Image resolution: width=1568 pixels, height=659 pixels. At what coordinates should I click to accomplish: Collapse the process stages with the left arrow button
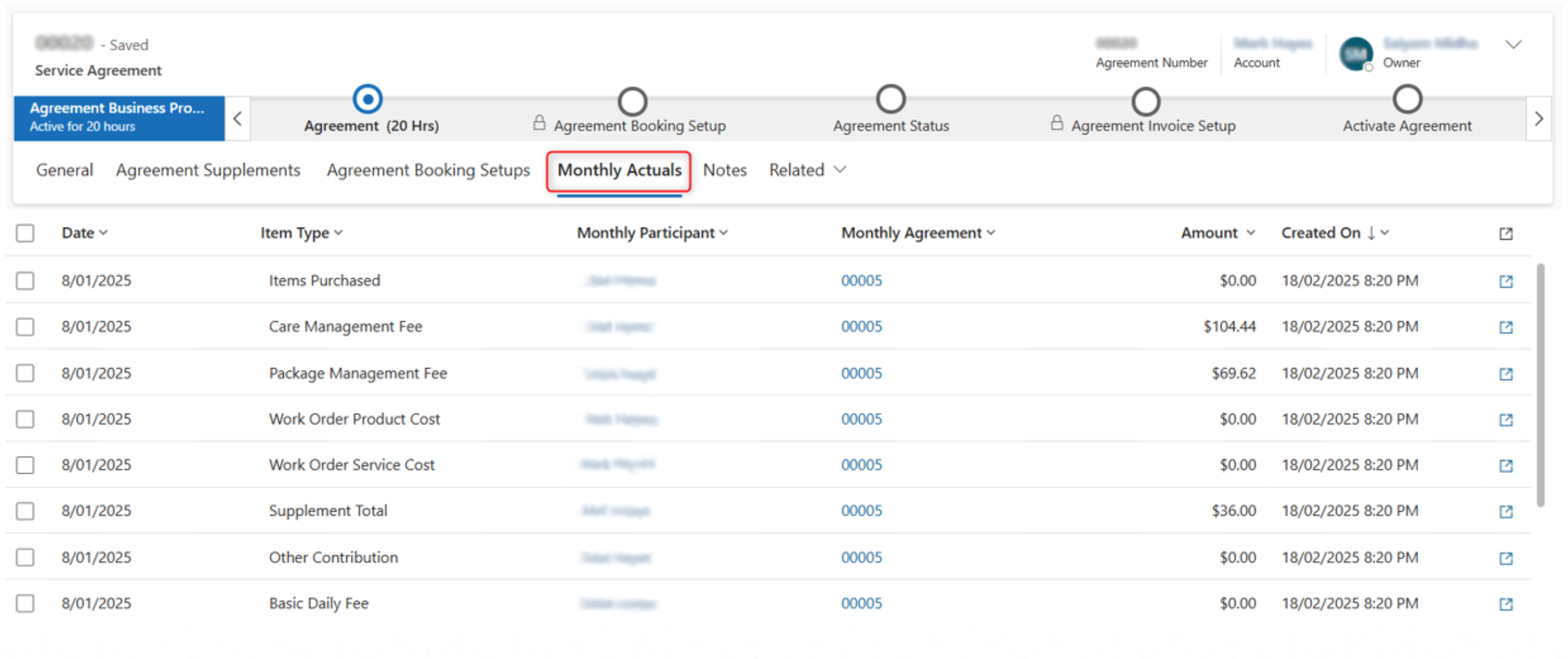[x=238, y=119]
